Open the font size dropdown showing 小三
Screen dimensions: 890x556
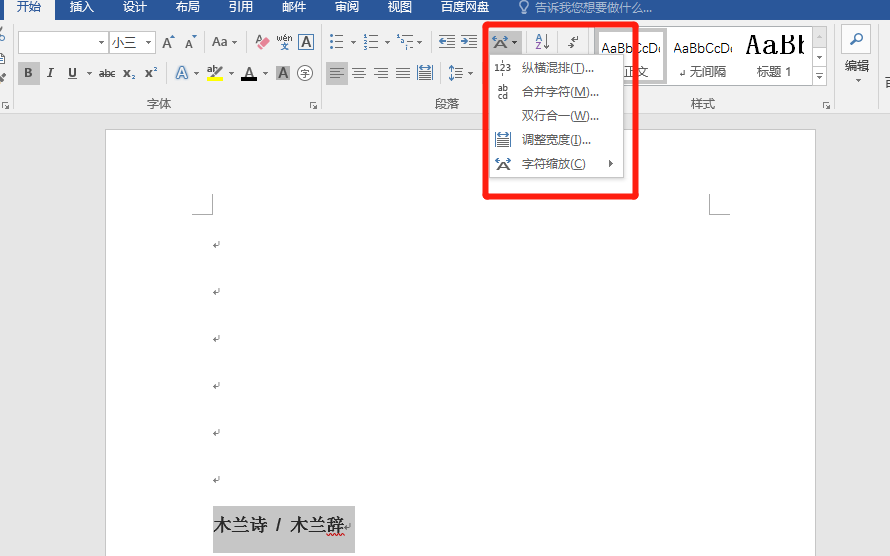(132, 42)
